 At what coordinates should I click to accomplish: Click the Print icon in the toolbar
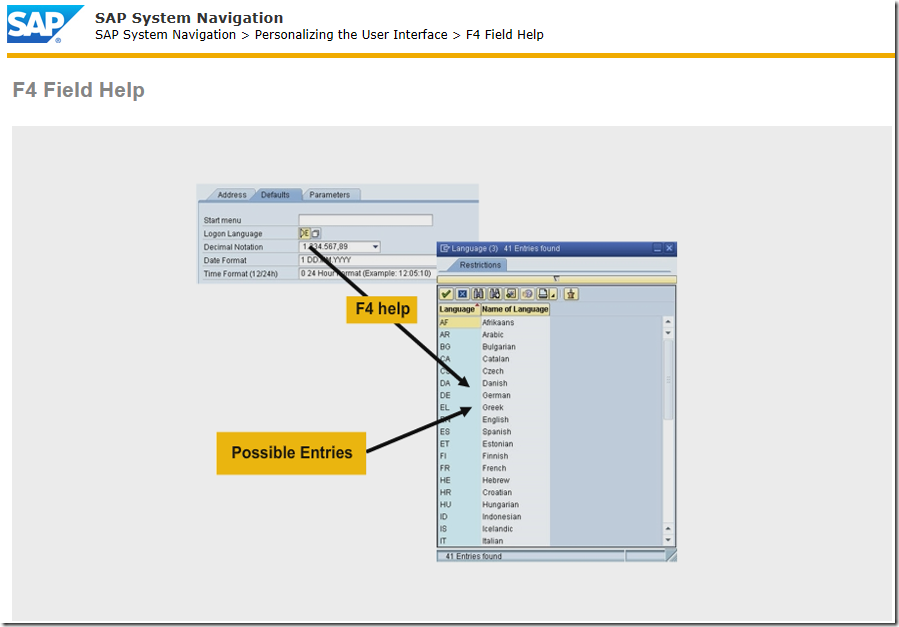pos(542,294)
